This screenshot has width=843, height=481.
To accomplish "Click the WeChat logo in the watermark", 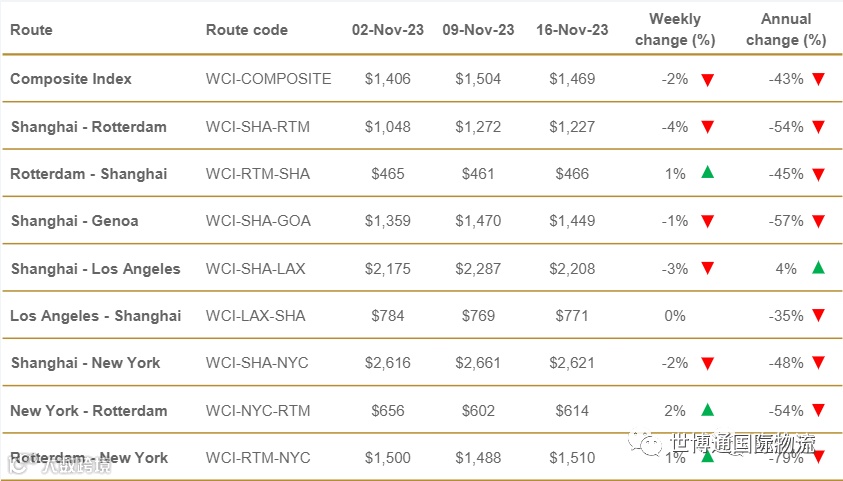I will (651, 443).
